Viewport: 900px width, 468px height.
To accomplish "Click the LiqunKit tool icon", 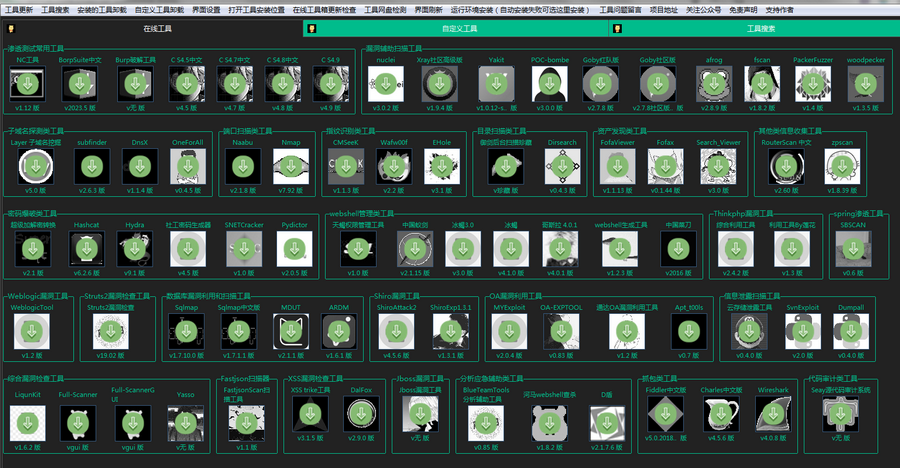I will (x=28, y=424).
